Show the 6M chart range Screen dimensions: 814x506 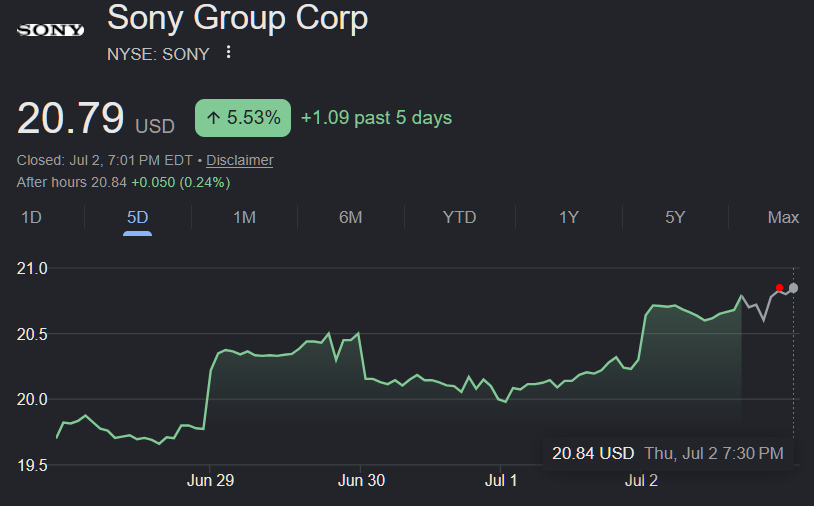tap(350, 217)
